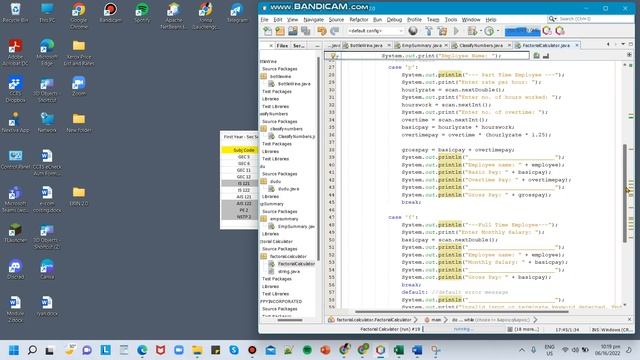Open the Edit menu
Screen dimensions: 640x360
click(278, 19)
